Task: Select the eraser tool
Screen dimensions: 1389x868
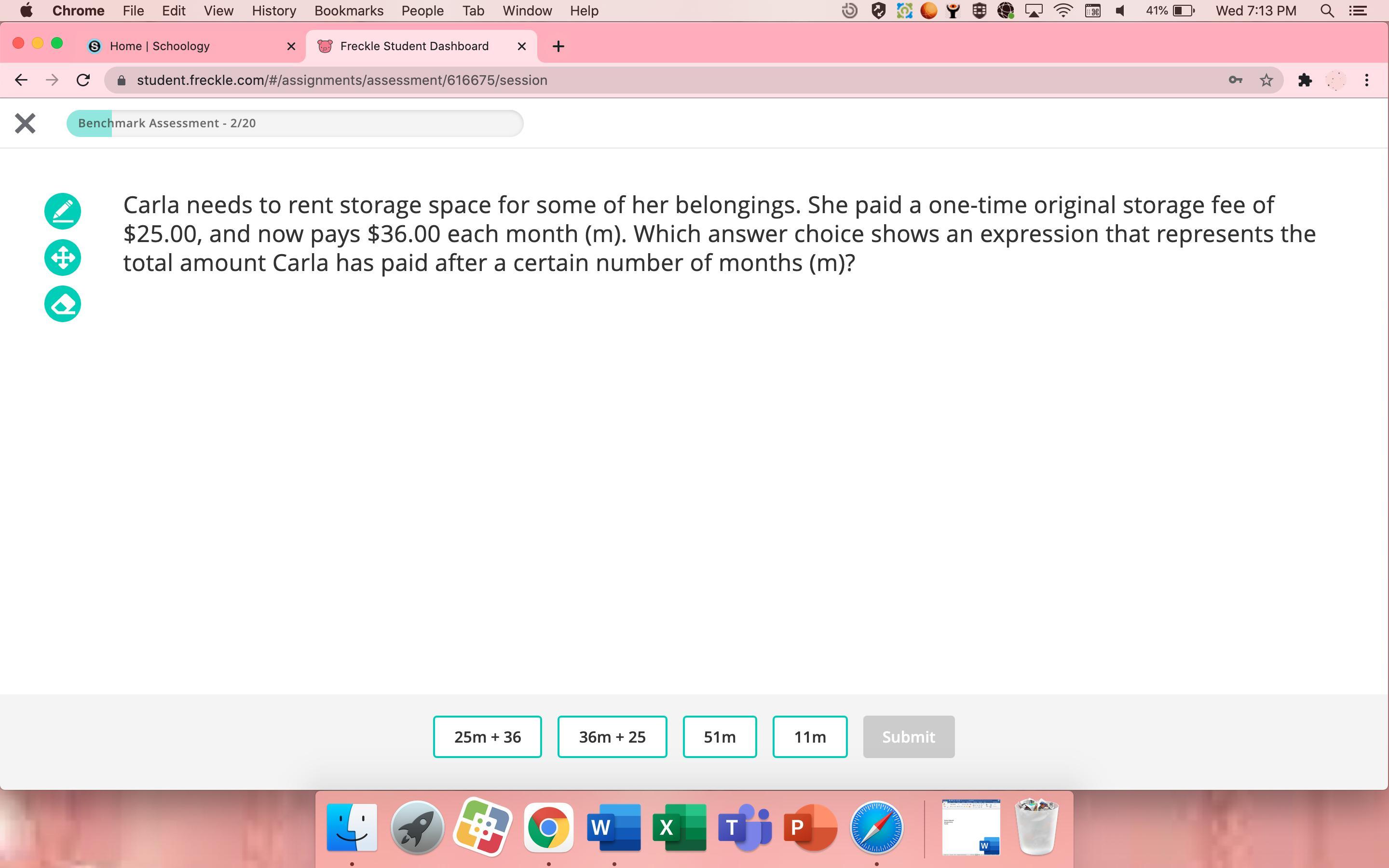Action: click(x=63, y=304)
